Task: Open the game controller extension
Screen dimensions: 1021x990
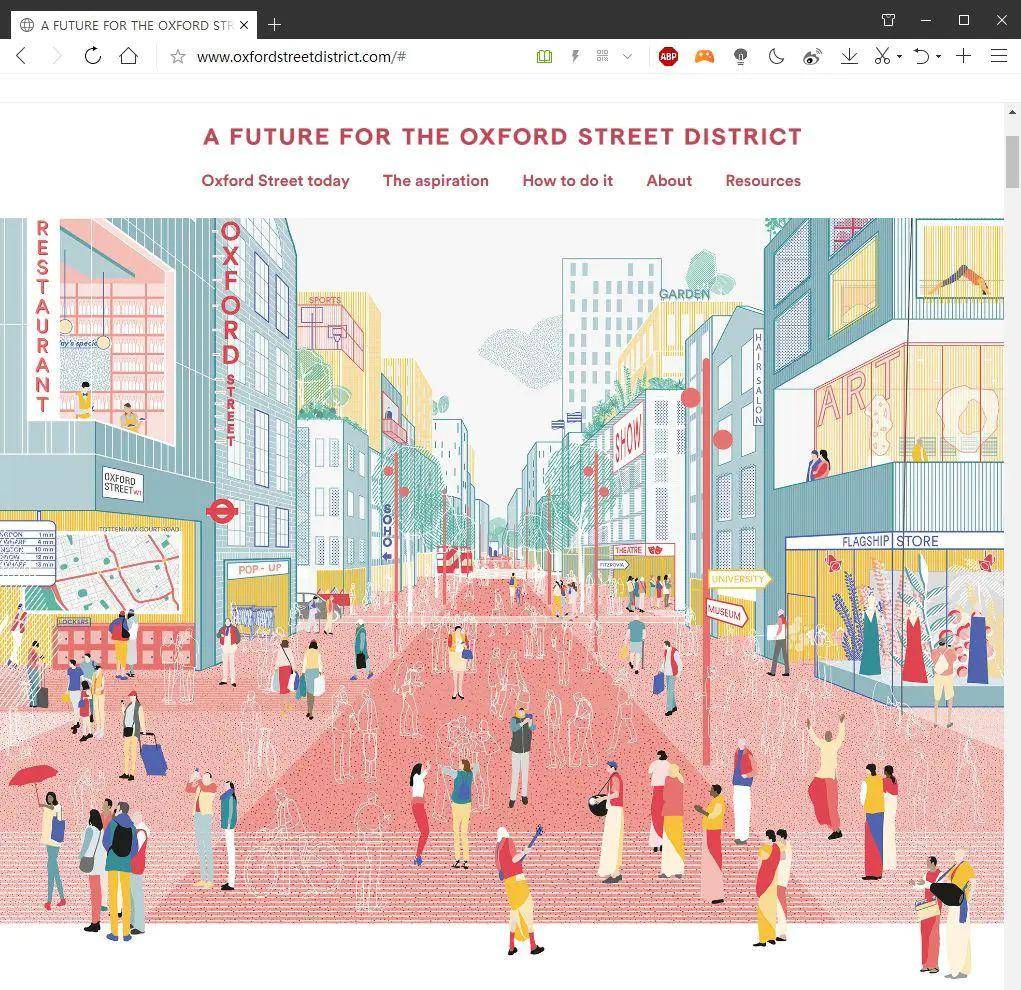Action: (x=704, y=57)
